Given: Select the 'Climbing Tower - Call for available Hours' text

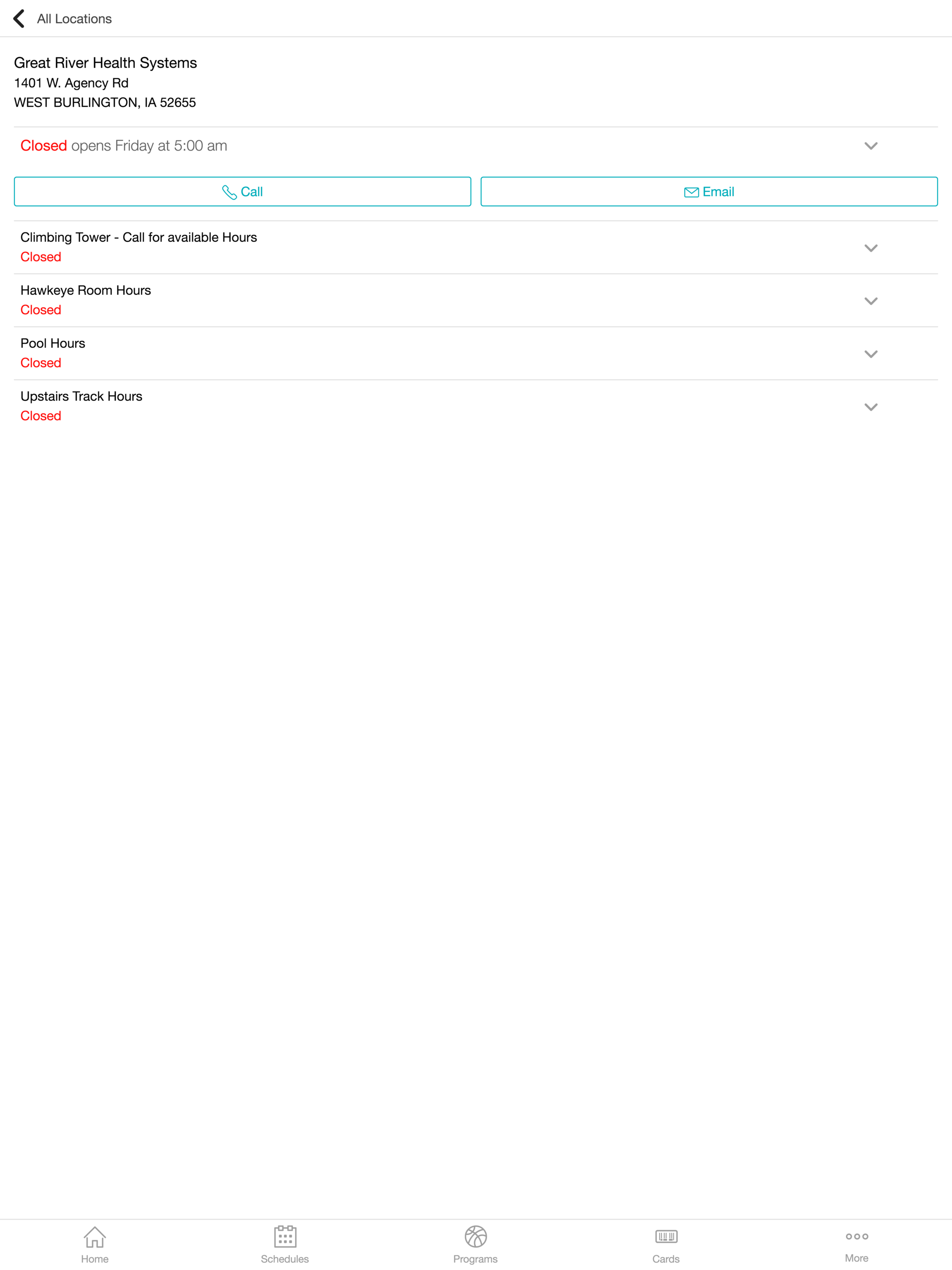Looking at the screenshot, I should (139, 237).
